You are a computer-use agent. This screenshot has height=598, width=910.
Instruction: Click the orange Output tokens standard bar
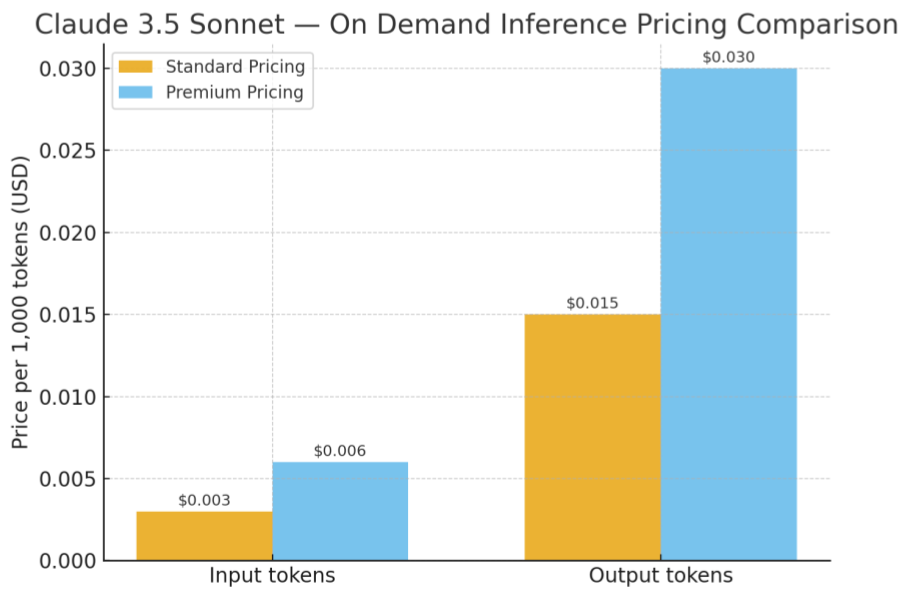(592, 437)
